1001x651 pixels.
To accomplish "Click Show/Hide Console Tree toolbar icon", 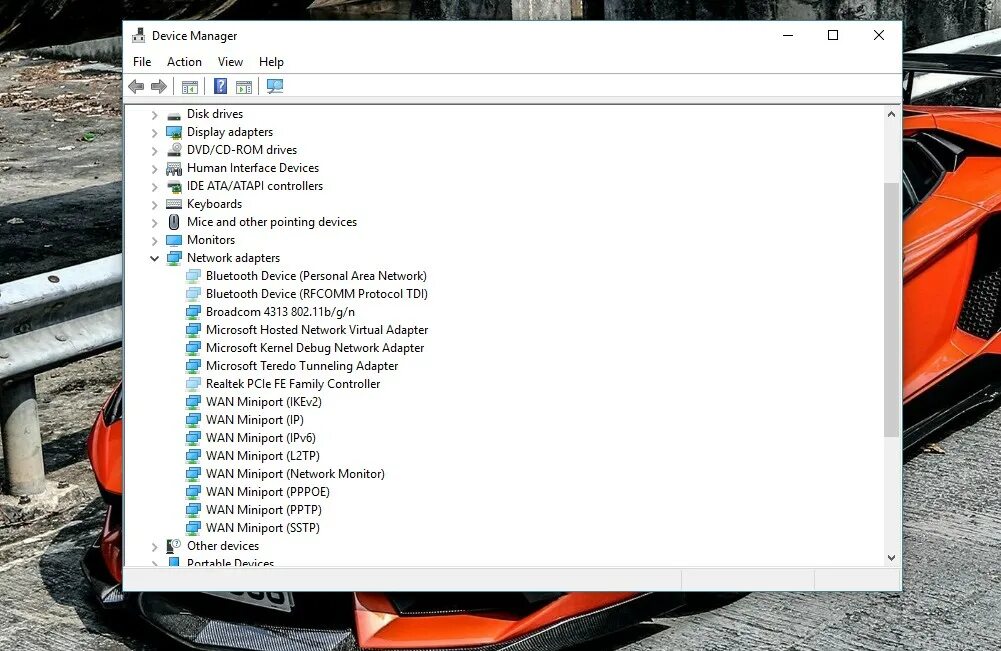I will click(190, 87).
